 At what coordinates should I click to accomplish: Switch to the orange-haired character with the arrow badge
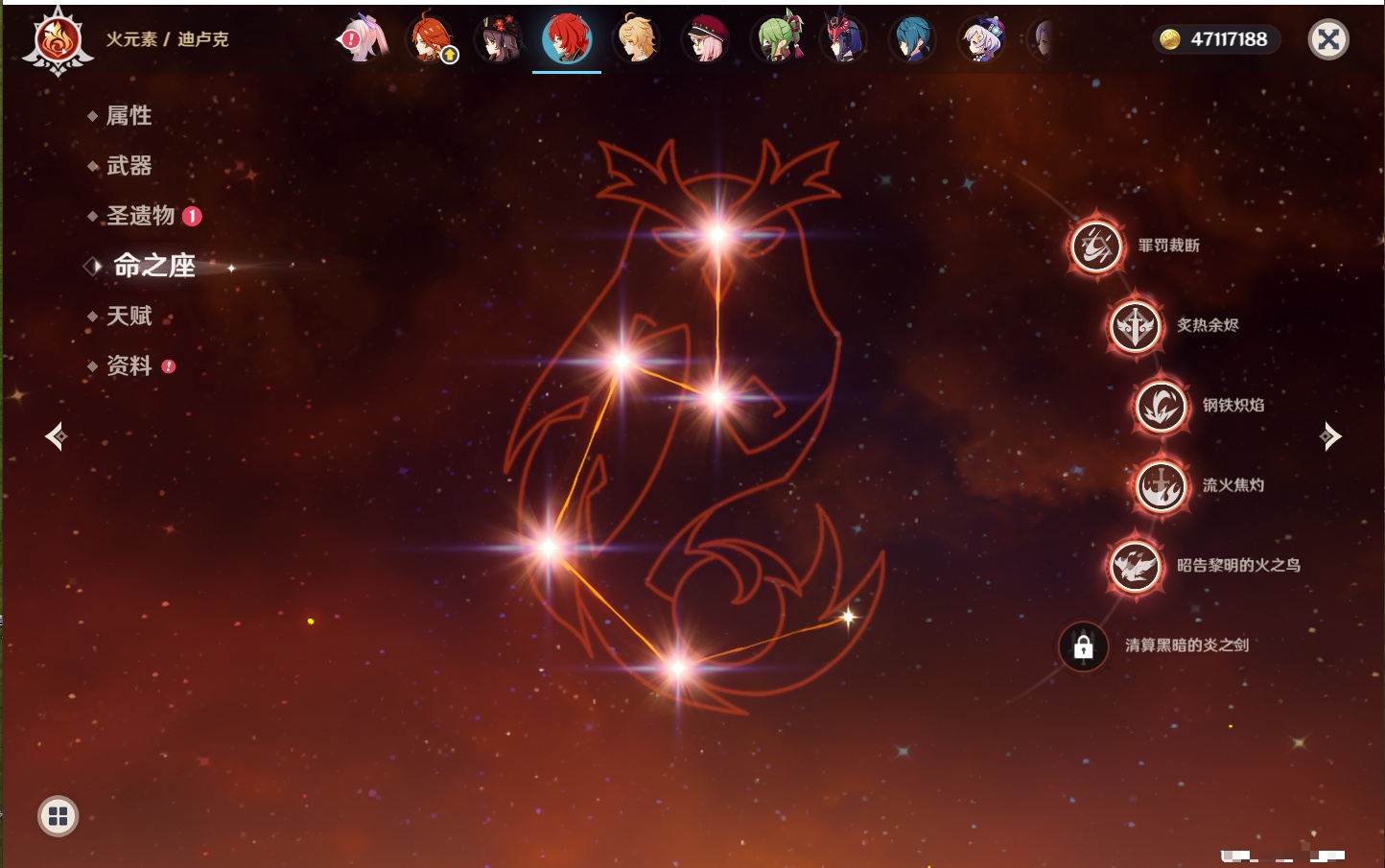[431, 39]
